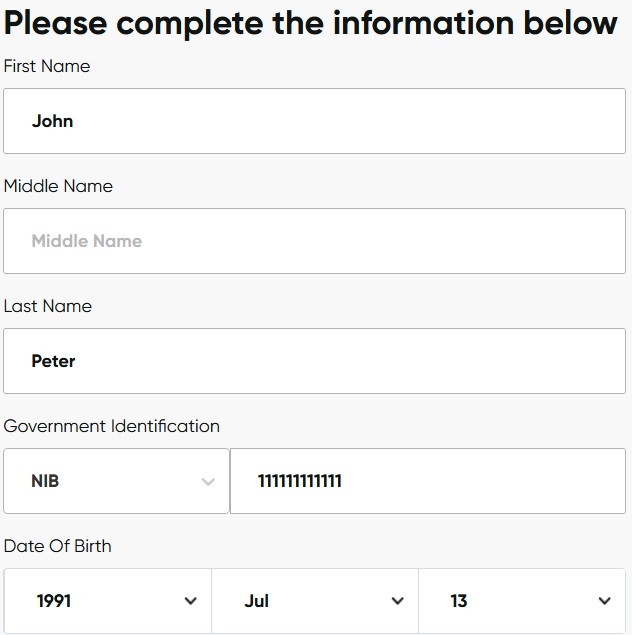Click the 'Last Name' label
The image size is (632, 635).
(x=48, y=306)
